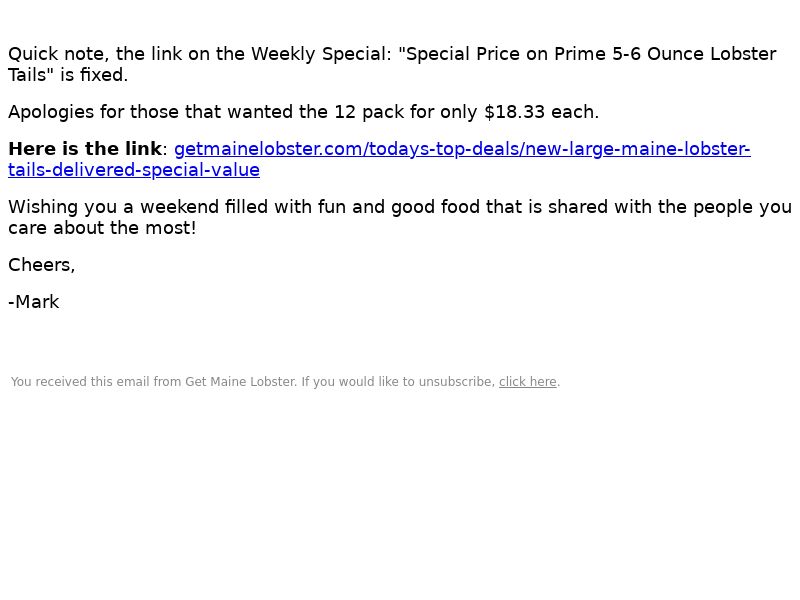Click 'tails-delivered-special-value' portion of the link
800x600 pixels.
coord(134,170)
